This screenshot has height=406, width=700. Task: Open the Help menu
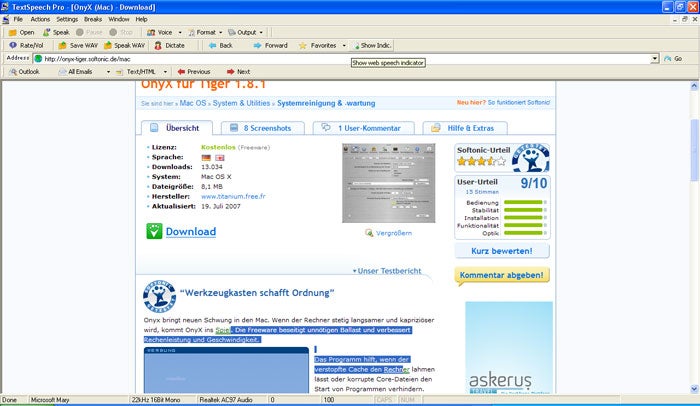(x=142, y=19)
